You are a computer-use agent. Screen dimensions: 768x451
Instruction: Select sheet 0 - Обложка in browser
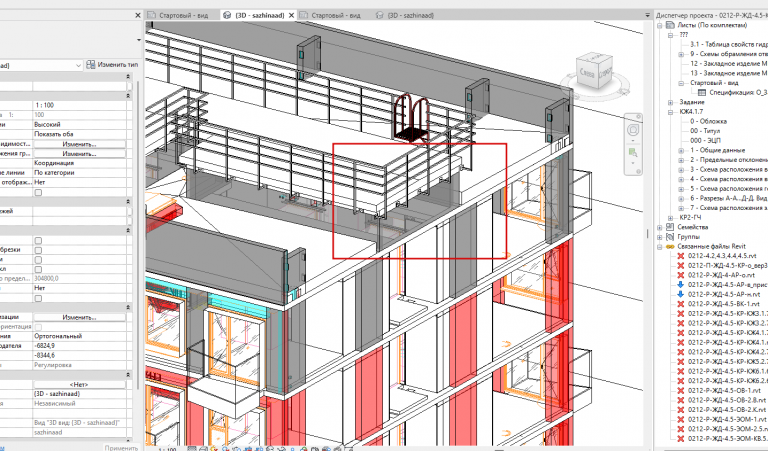[x=708, y=121]
